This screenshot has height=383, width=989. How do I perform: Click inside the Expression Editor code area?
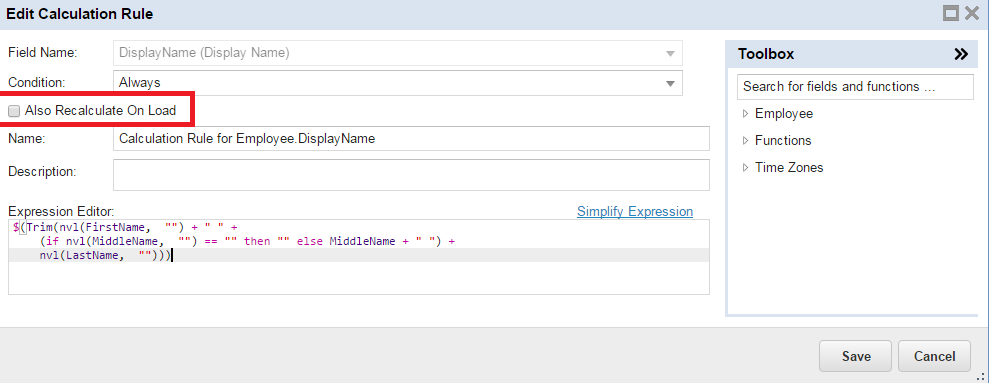pyautogui.click(x=359, y=257)
